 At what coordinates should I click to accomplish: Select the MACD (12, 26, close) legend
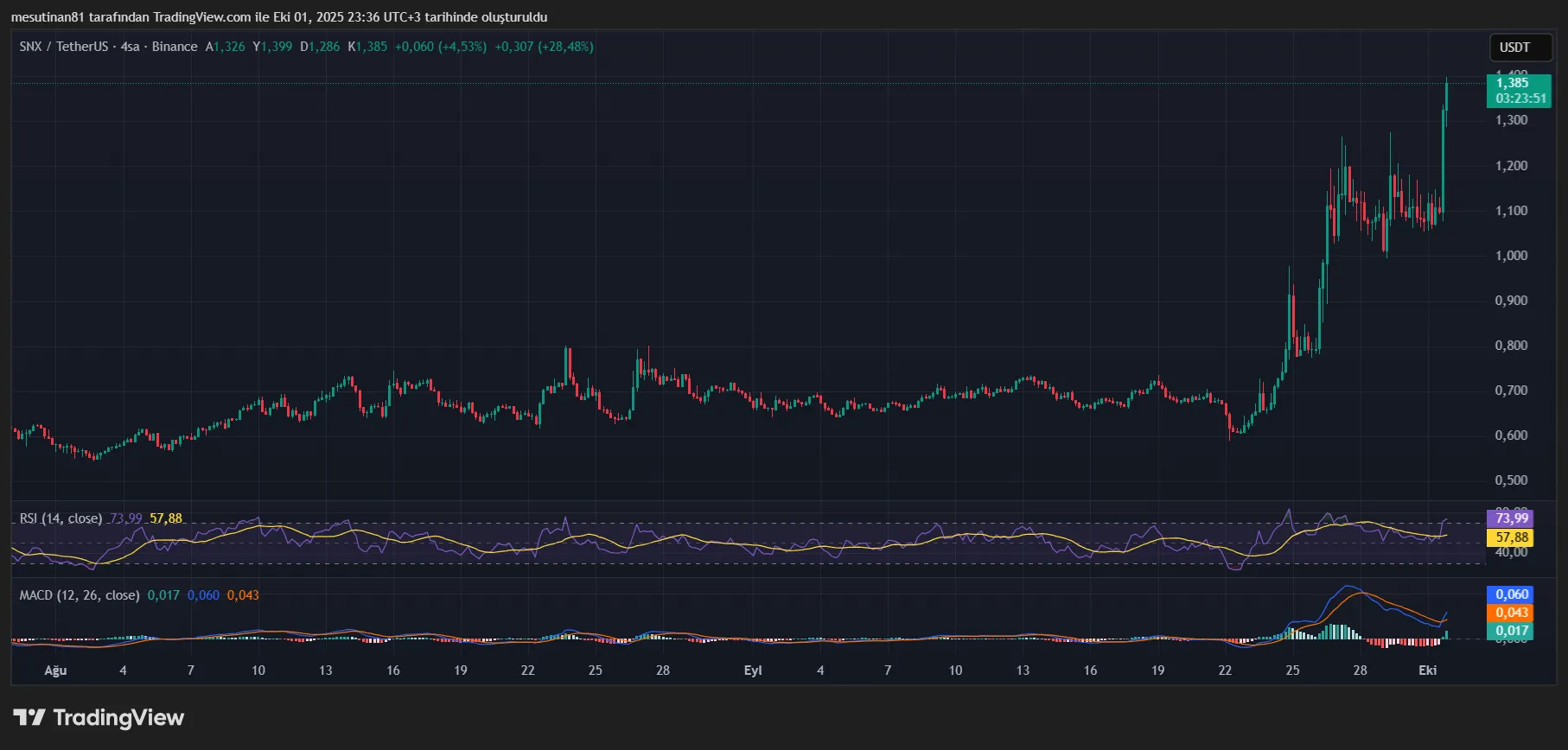tap(79, 595)
